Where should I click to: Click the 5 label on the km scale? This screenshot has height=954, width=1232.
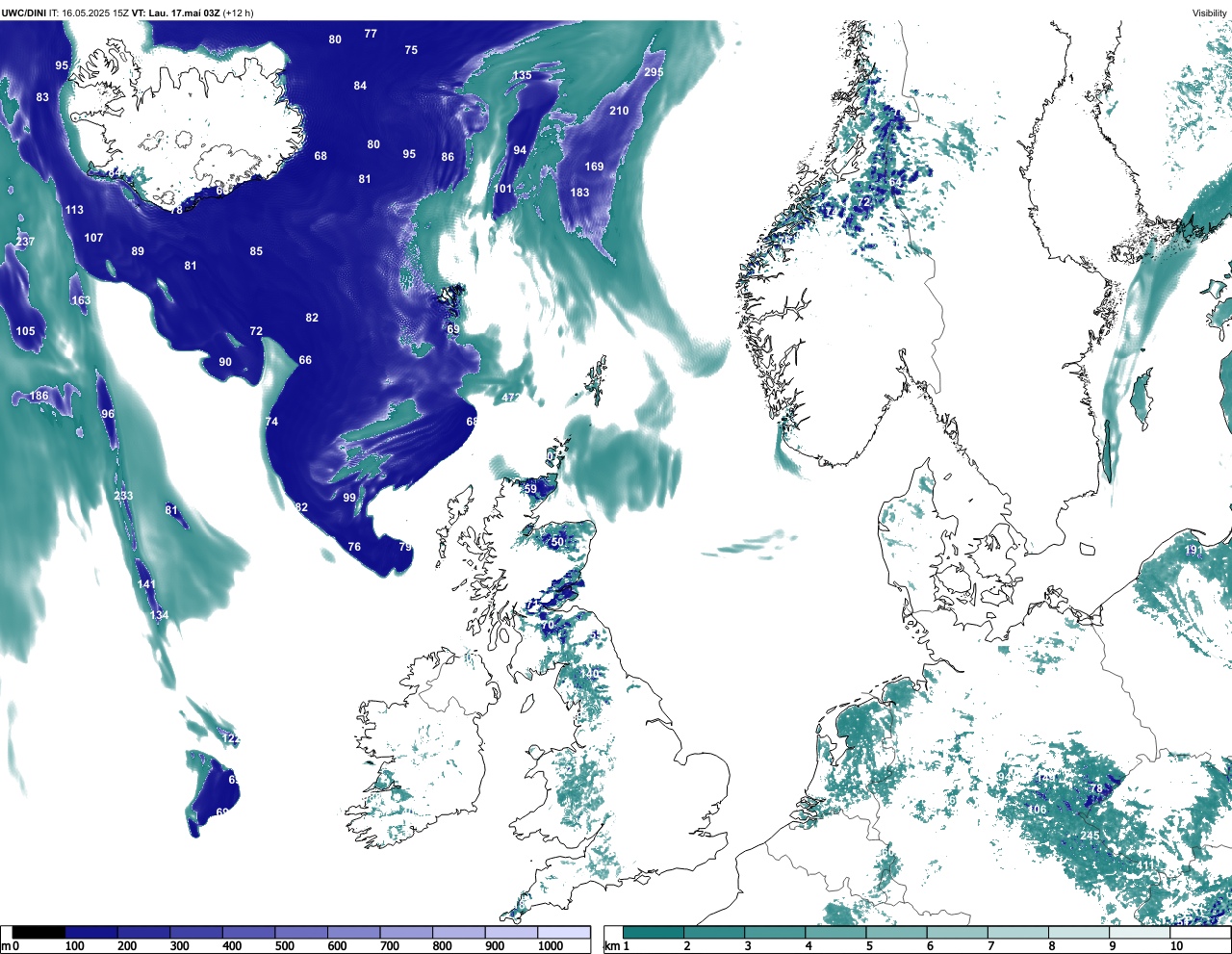(869, 946)
